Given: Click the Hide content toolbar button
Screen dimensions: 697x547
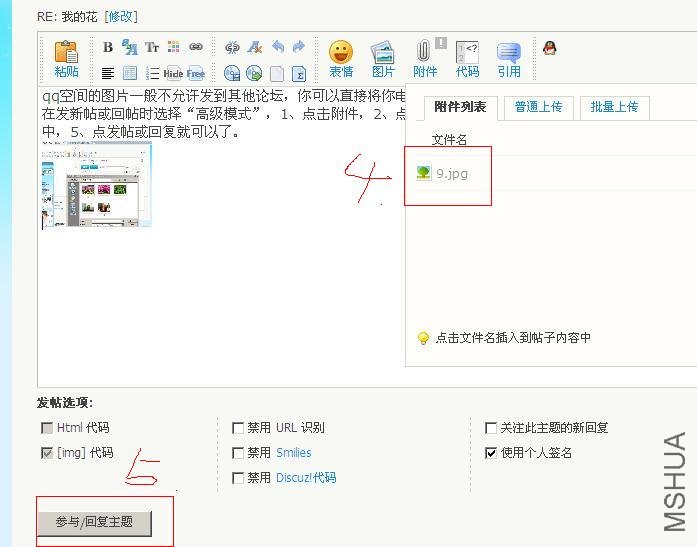Looking at the screenshot, I should [x=173, y=73].
